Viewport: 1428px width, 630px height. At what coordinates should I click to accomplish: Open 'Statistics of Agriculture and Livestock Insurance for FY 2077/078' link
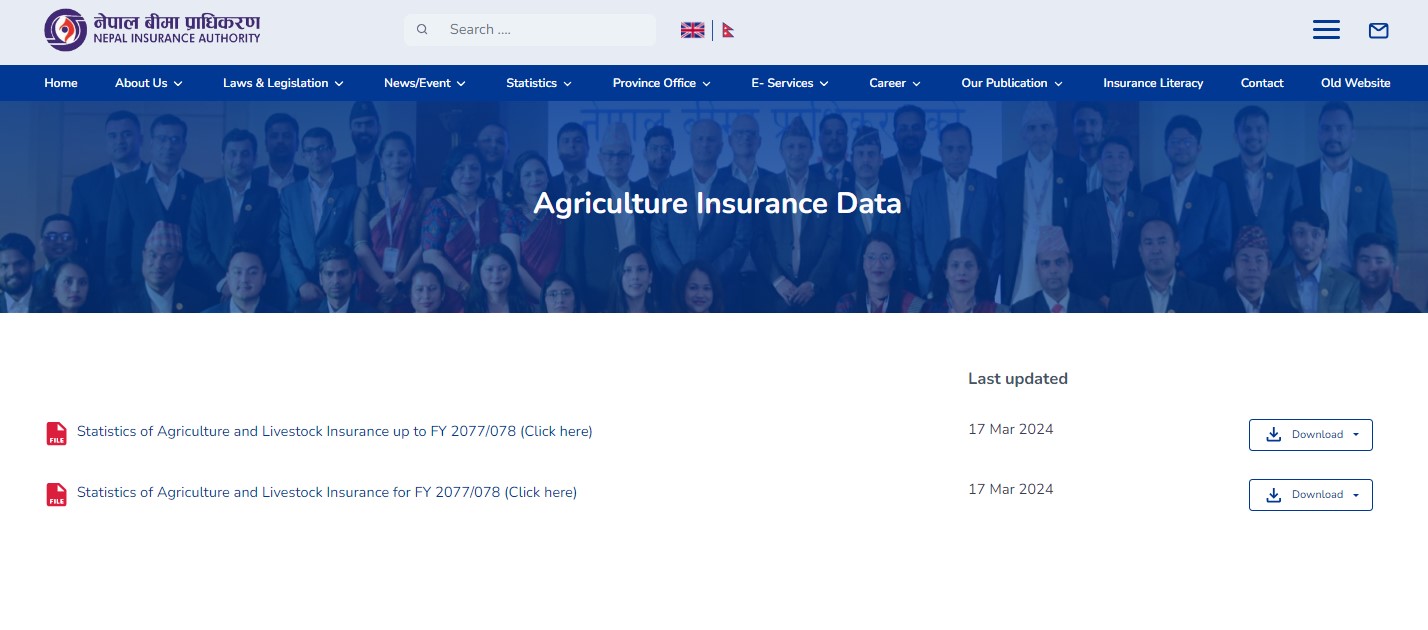(326, 492)
